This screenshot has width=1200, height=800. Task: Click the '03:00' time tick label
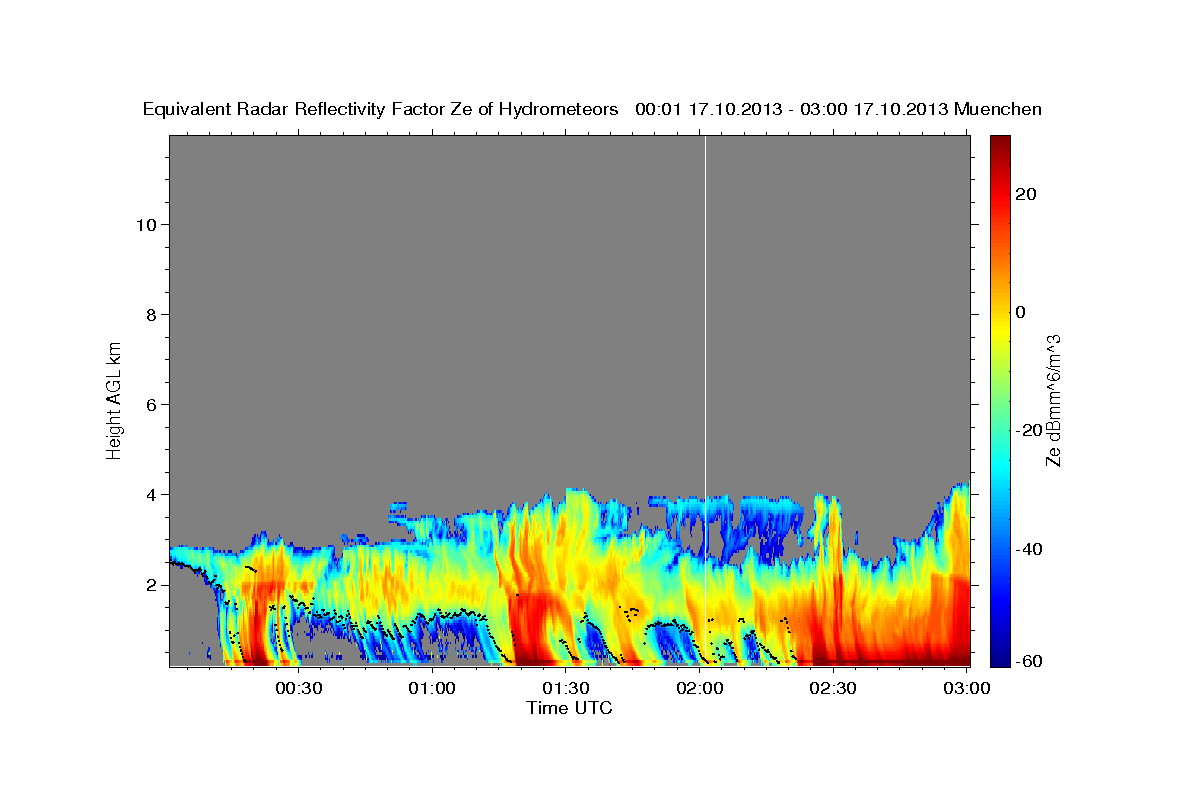click(x=966, y=689)
